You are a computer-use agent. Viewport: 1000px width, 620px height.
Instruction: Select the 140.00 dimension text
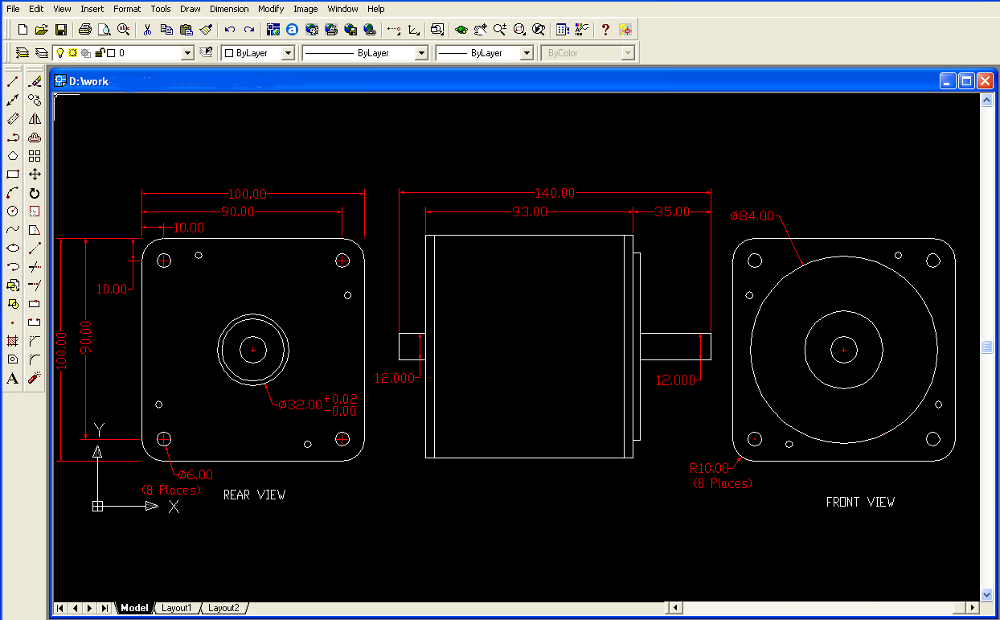(x=555, y=193)
